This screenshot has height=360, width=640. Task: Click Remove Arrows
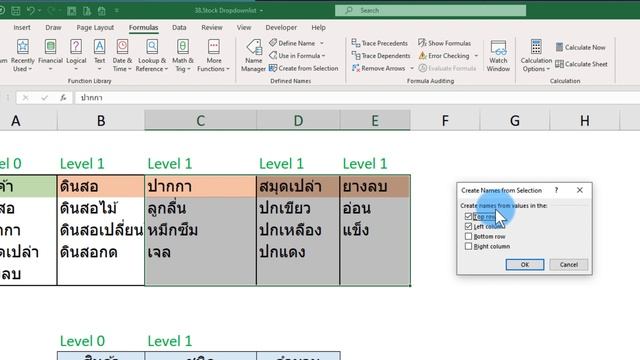pyautogui.click(x=378, y=68)
